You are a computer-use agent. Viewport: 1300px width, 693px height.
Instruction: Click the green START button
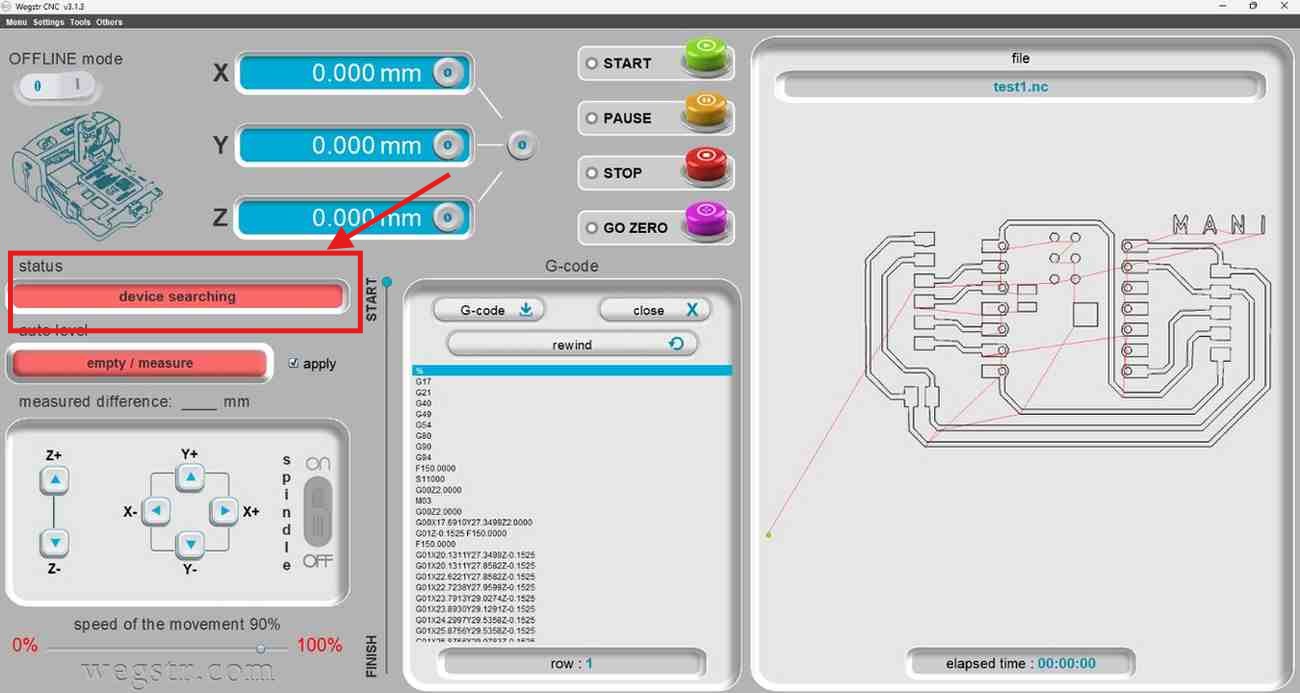pyautogui.click(x=705, y=59)
